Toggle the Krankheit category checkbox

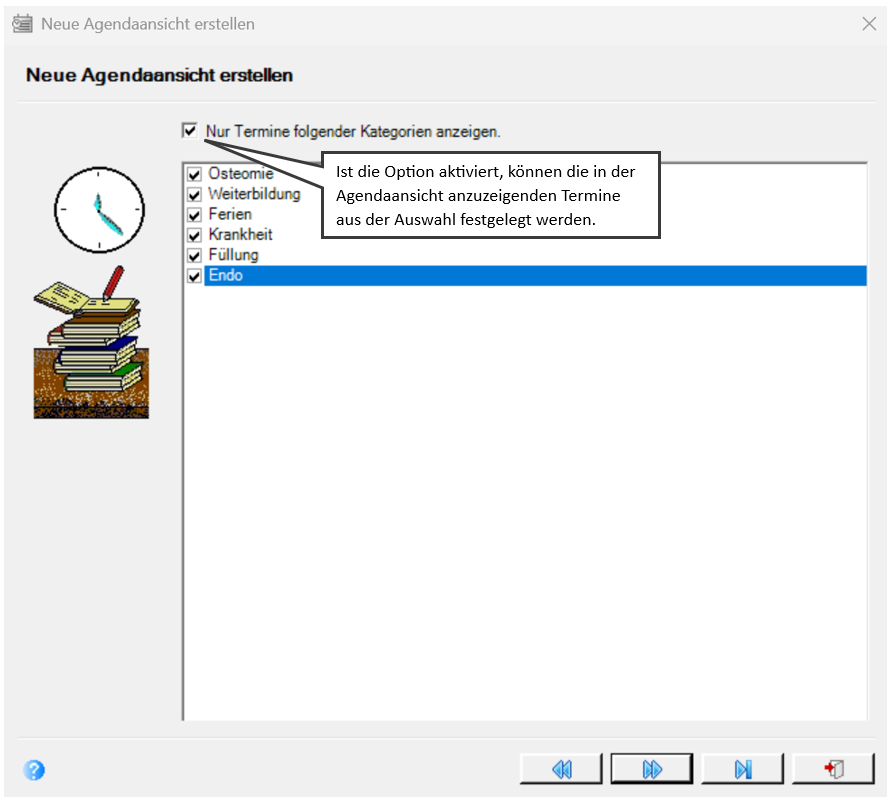194,235
